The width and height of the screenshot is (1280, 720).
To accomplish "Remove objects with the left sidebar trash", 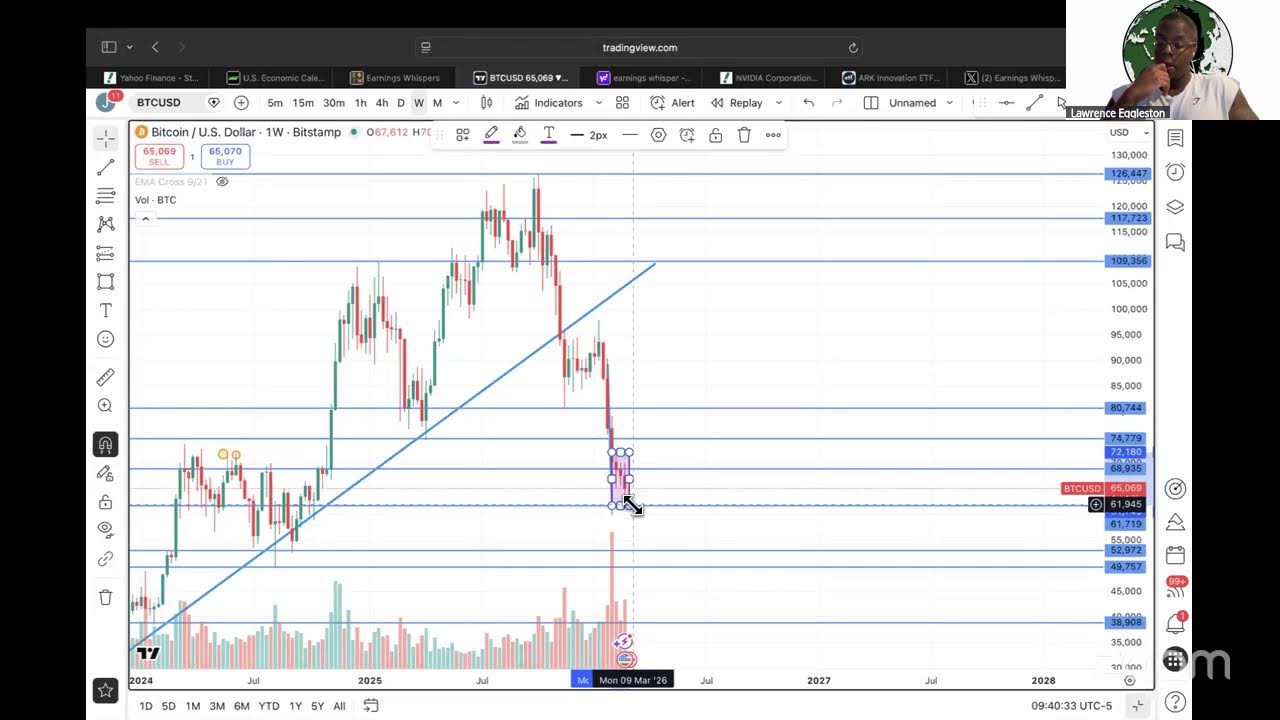I will pos(105,597).
